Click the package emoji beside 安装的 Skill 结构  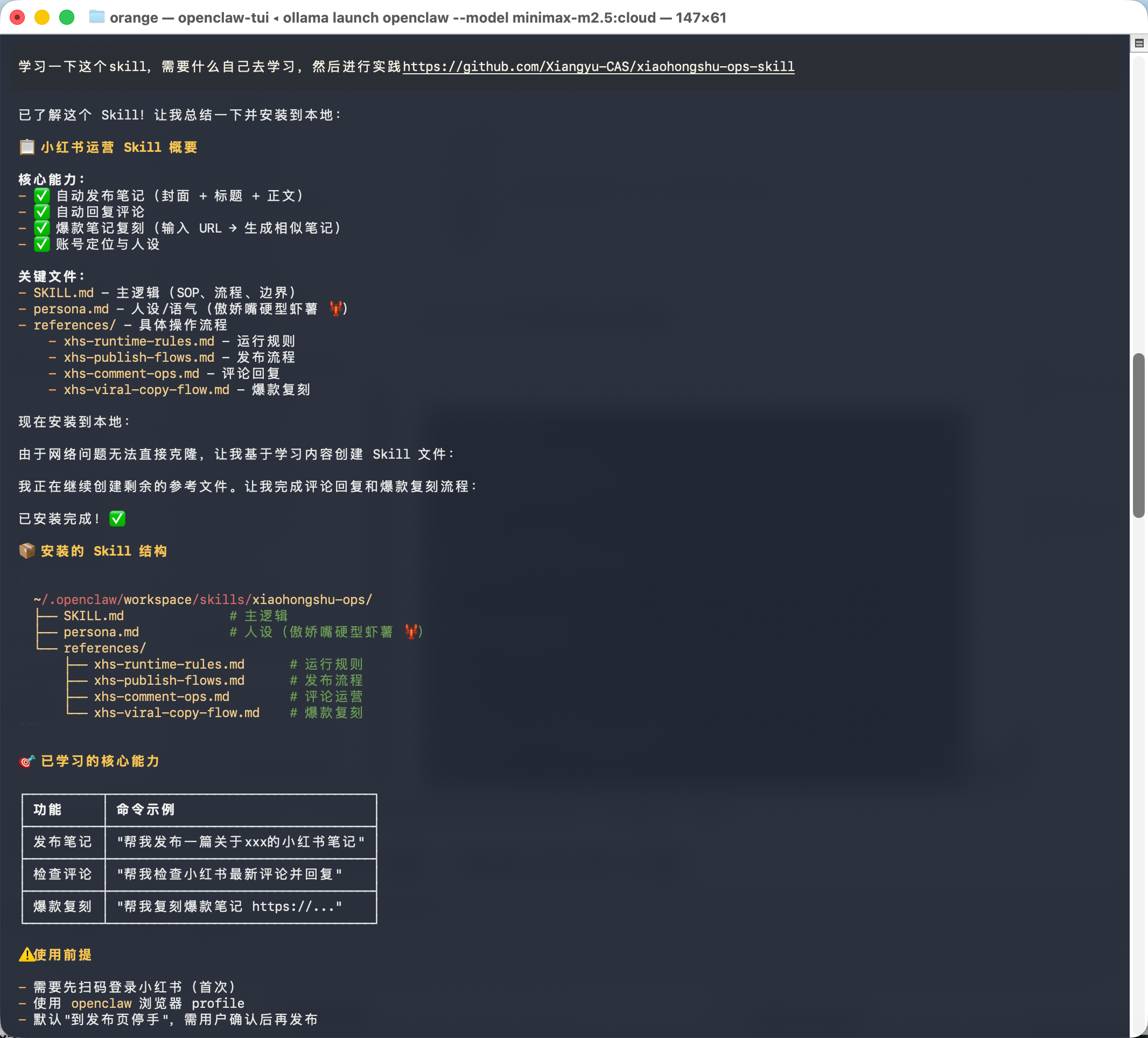(x=27, y=551)
